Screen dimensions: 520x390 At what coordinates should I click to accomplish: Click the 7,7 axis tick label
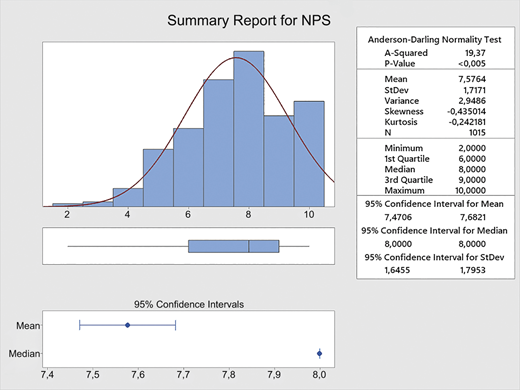[x=183, y=375]
